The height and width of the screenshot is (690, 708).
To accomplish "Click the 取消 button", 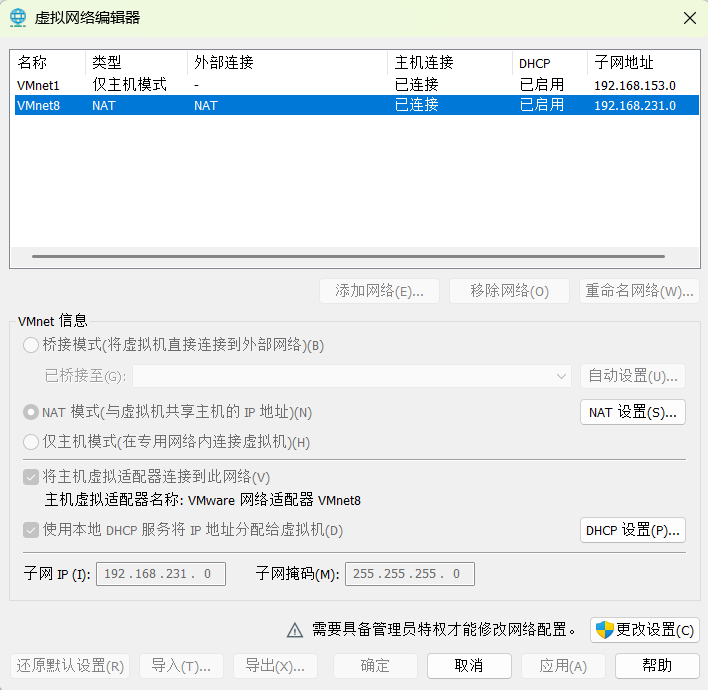I will click(469, 666).
